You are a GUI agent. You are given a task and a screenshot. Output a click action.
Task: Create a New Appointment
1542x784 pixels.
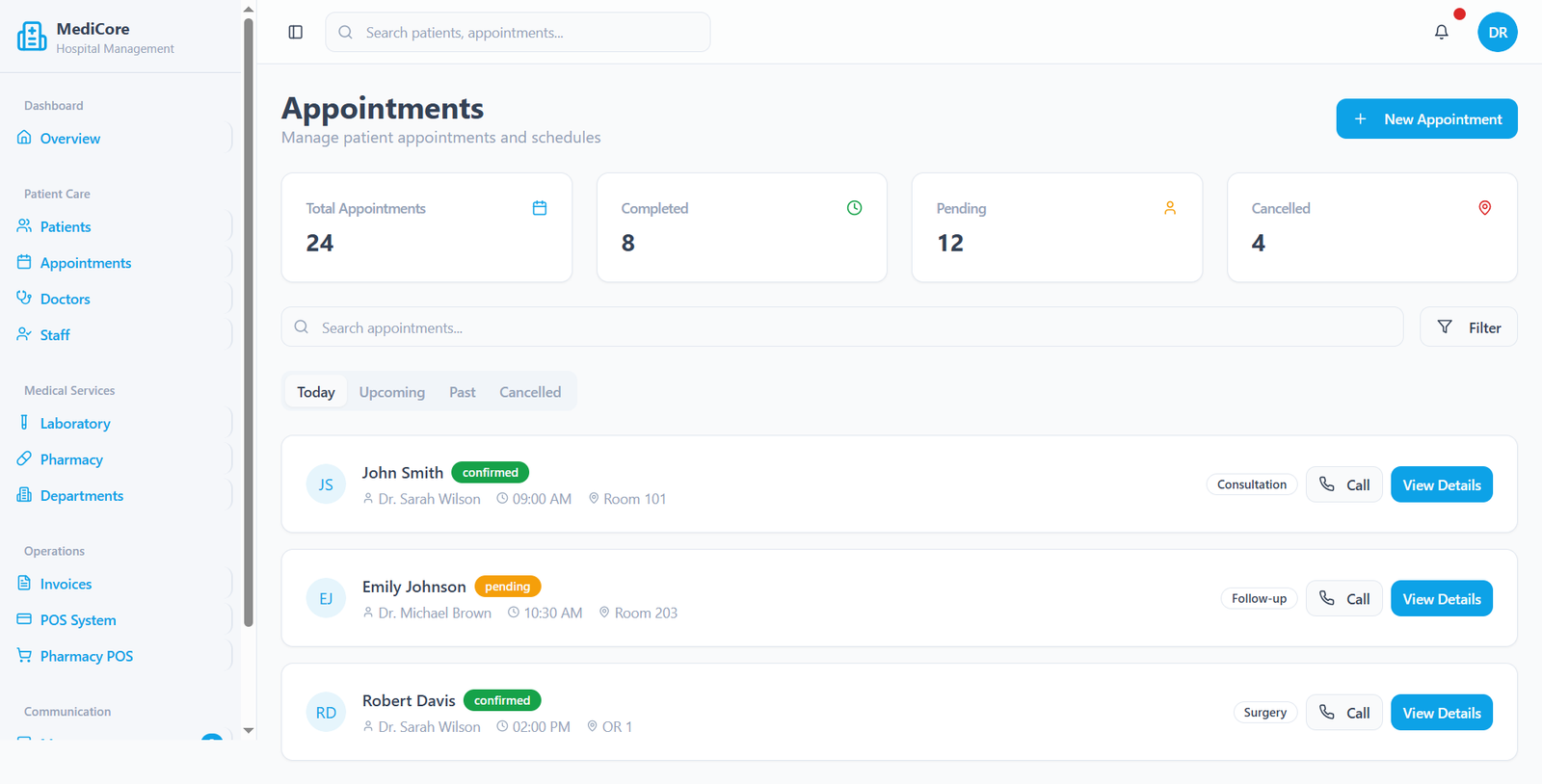[1425, 119]
